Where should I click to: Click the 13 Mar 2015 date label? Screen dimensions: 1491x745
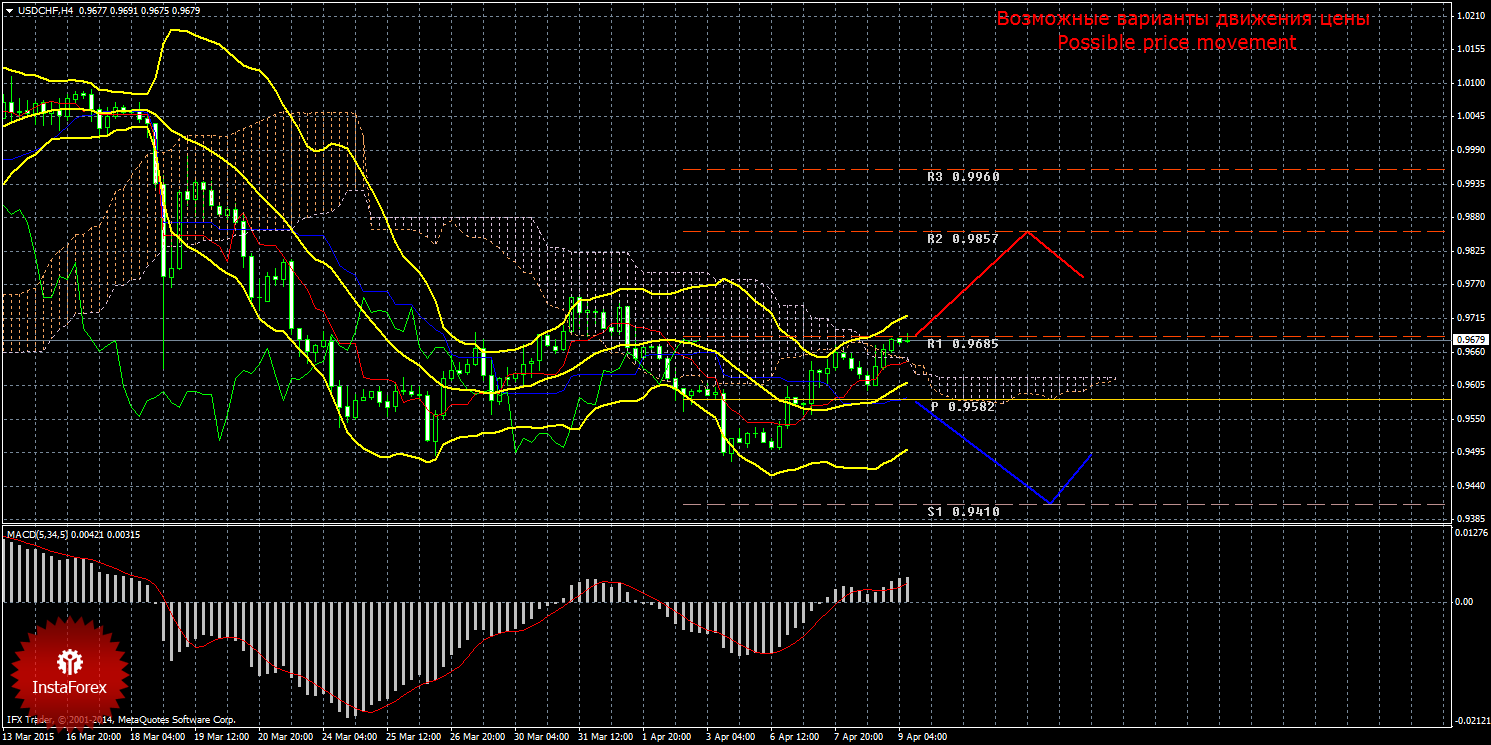tap(28, 737)
